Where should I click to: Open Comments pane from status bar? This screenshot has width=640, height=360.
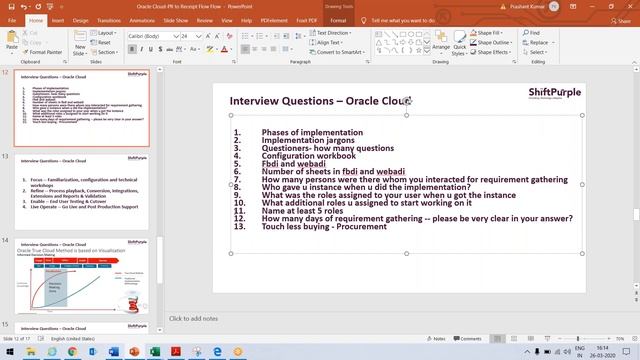[x=467, y=339]
